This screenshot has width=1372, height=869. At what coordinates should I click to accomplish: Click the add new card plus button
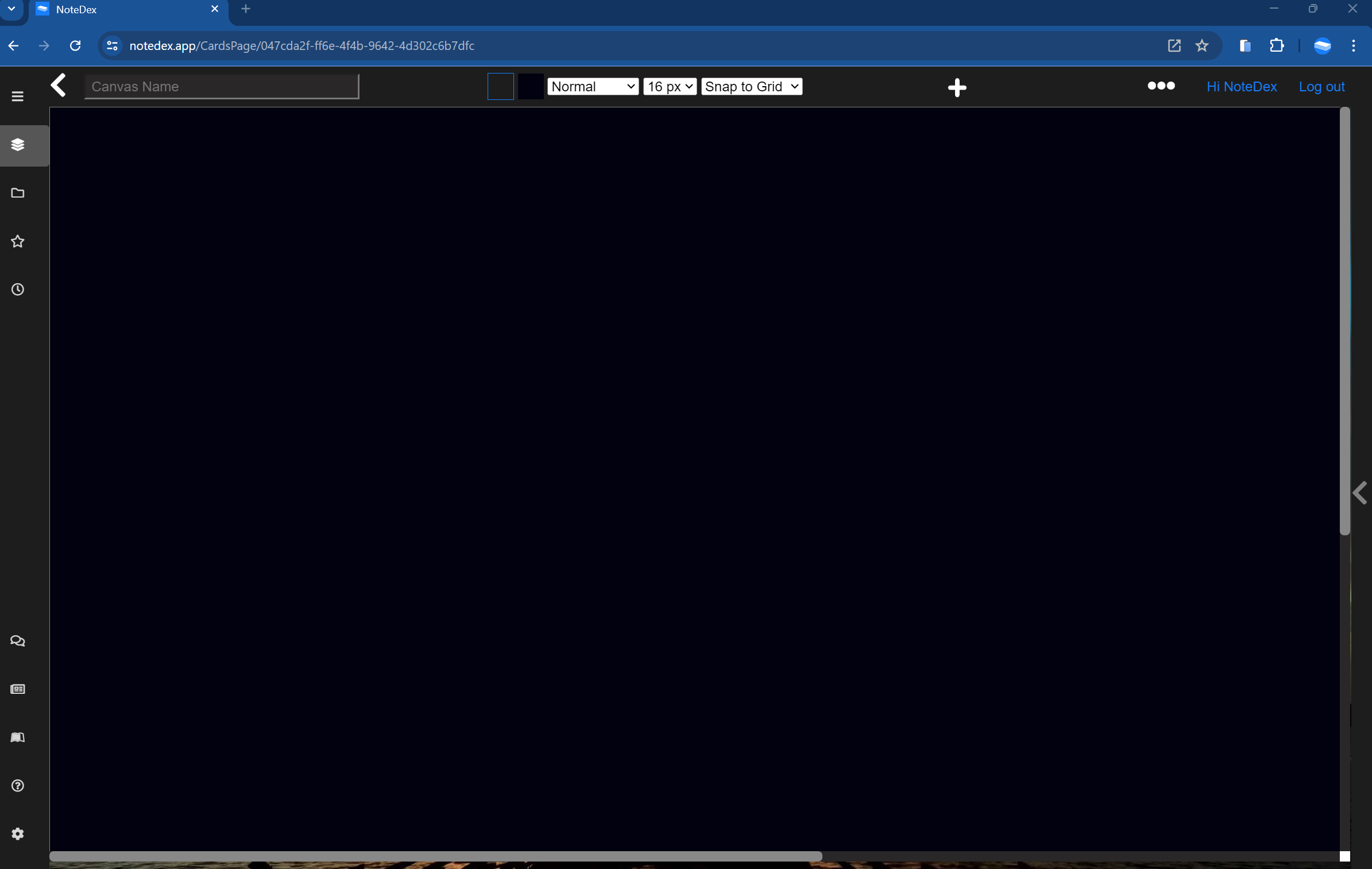pos(957,87)
